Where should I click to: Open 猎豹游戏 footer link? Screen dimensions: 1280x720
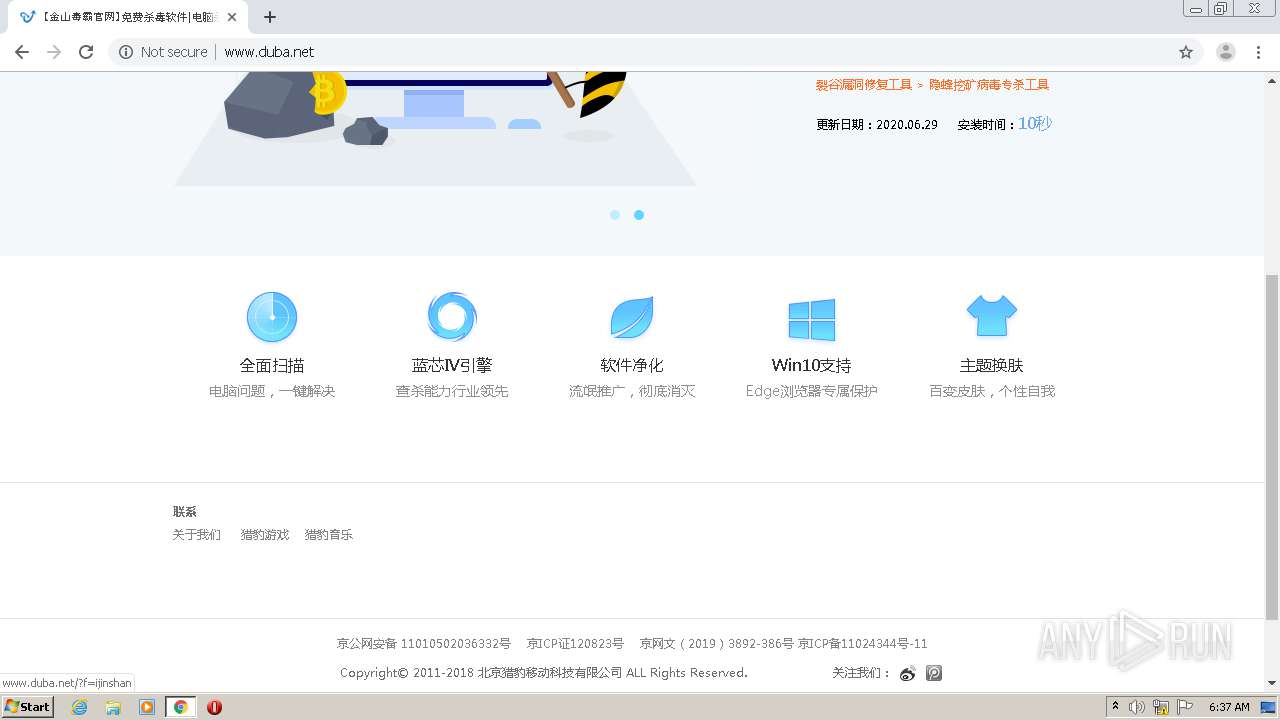[265, 535]
